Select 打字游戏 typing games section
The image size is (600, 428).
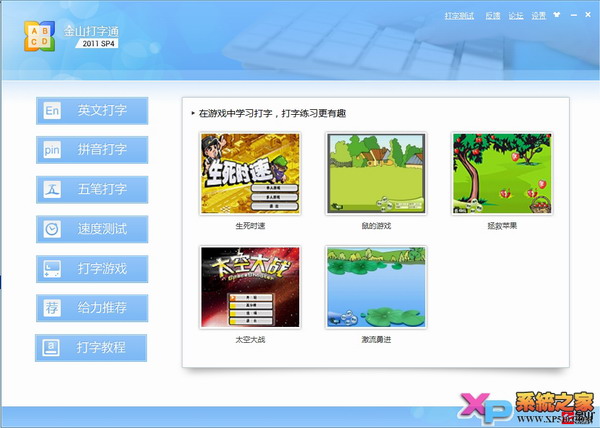tap(92, 268)
